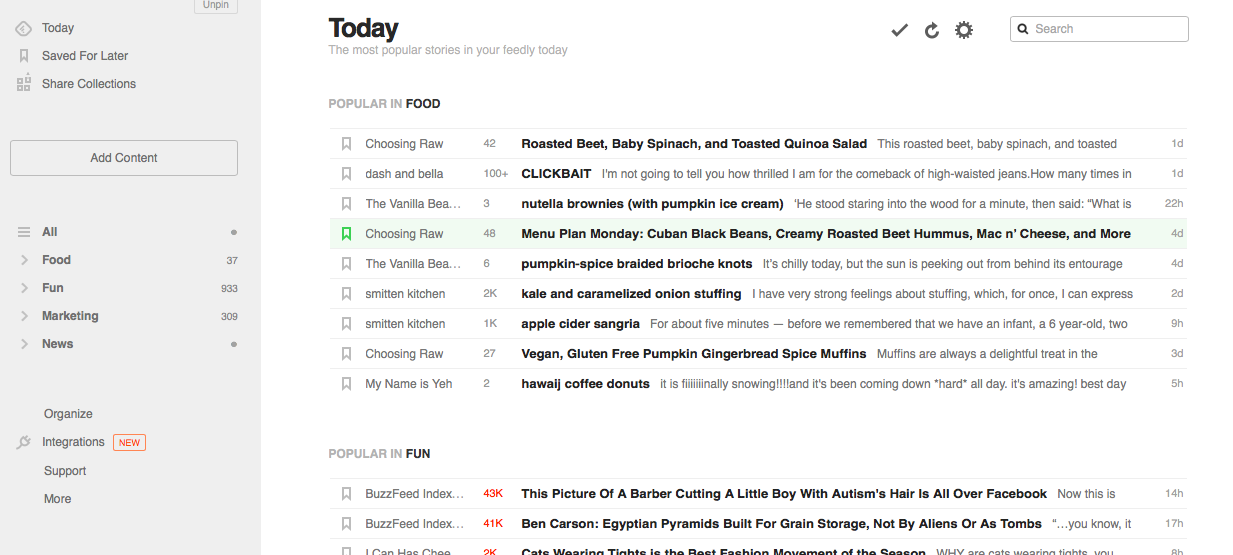Open settings via the gear icon
Image resolution: width=1233 pixels, height=555 pixels.
click(x=964, y=30)
